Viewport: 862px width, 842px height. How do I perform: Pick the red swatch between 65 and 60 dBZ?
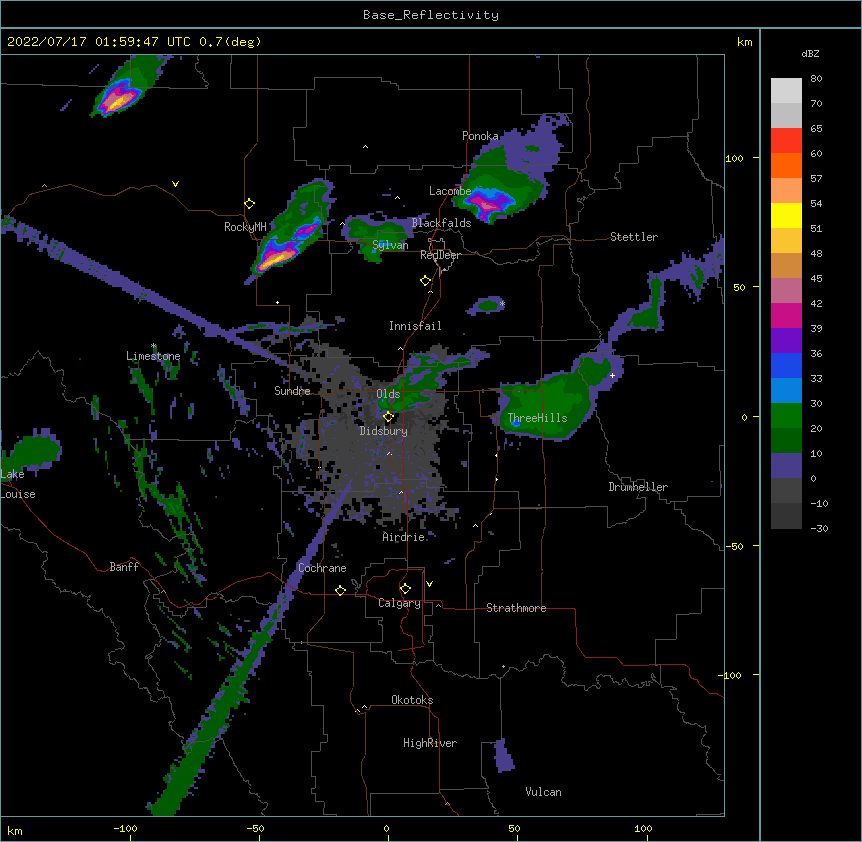[786, 140]
